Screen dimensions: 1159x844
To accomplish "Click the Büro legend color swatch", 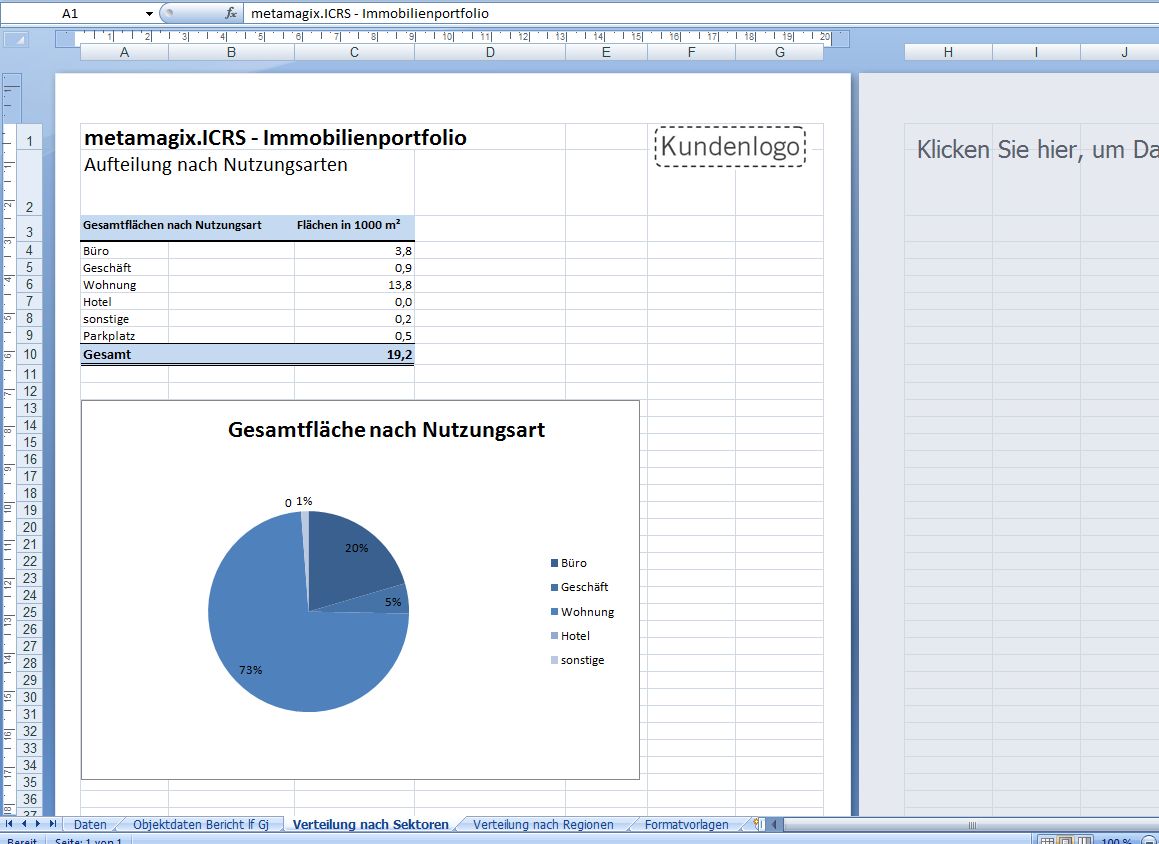I will tap(554, 563).
